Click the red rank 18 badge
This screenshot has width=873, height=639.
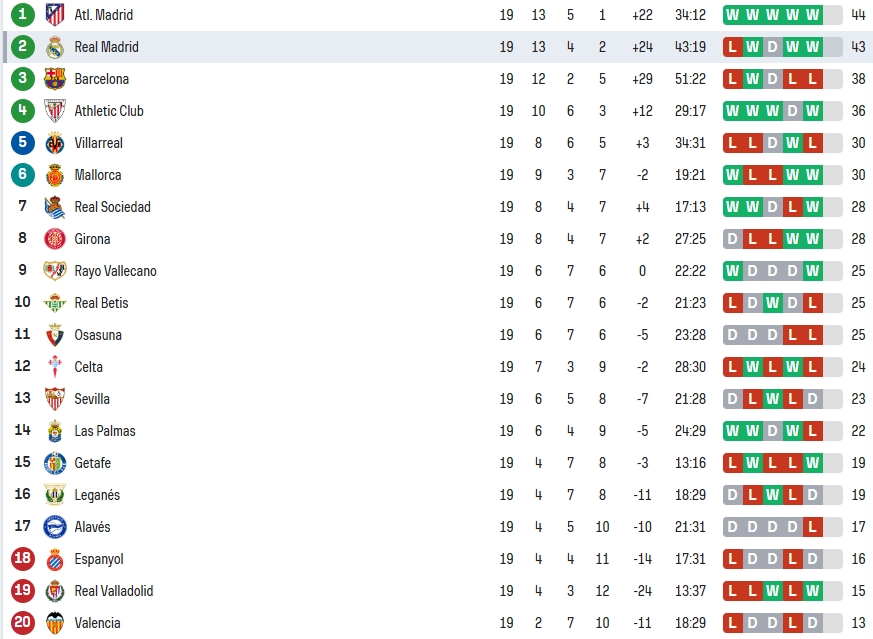22,558
